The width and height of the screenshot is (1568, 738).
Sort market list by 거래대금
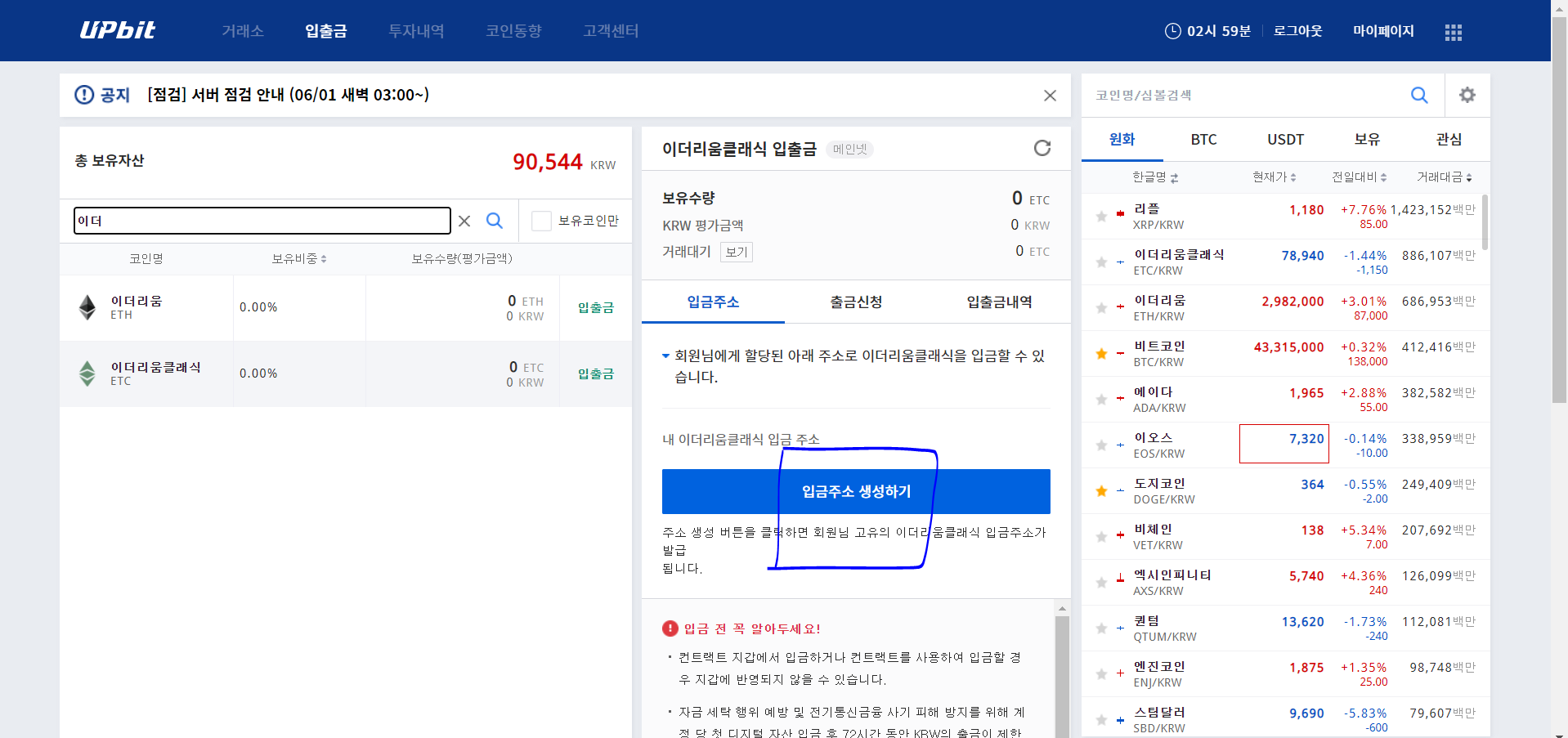(x=1444, y=177)
